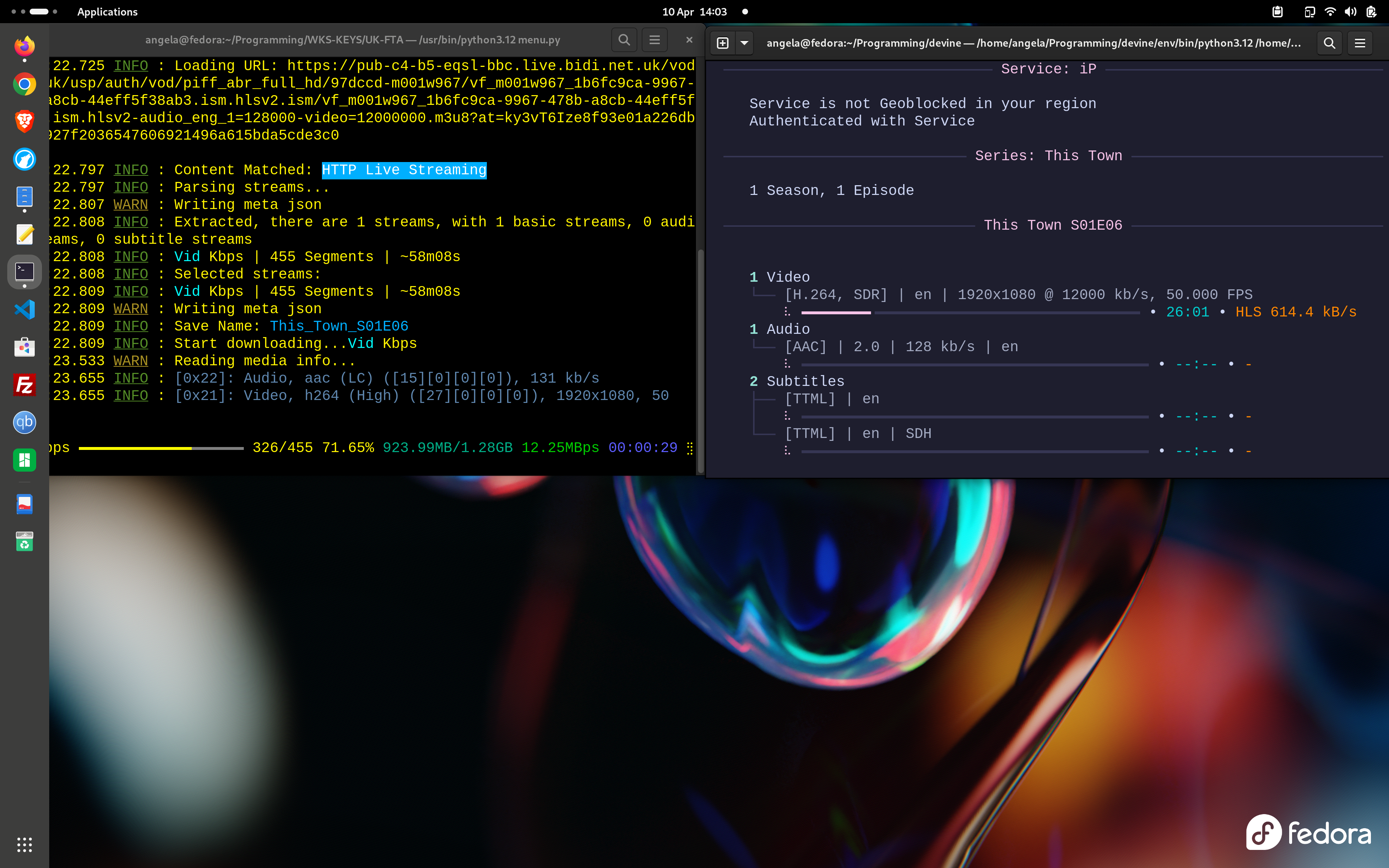Search in the left terminal window

624,40
